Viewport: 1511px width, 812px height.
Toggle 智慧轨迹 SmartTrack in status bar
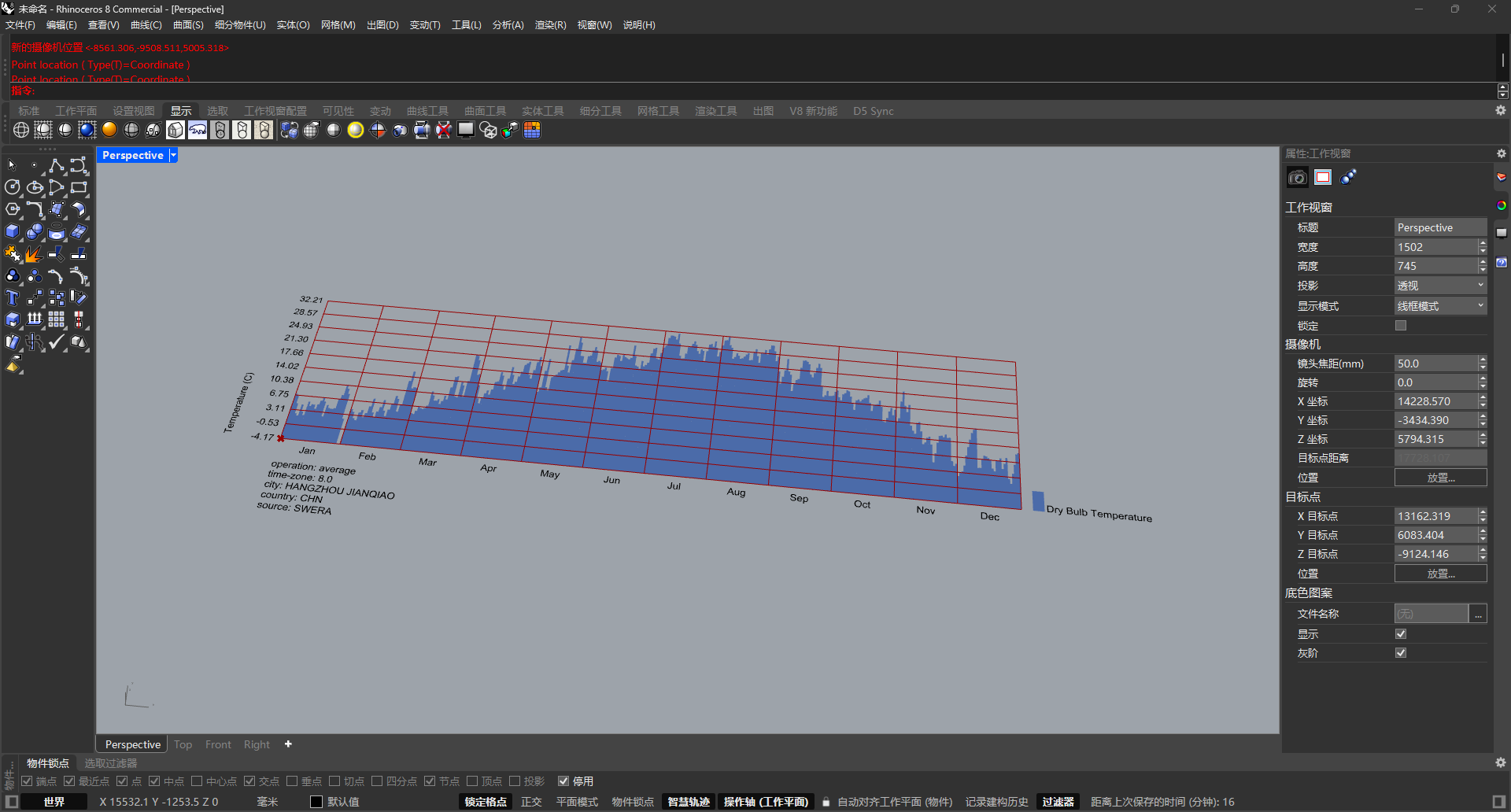(689, 802)
